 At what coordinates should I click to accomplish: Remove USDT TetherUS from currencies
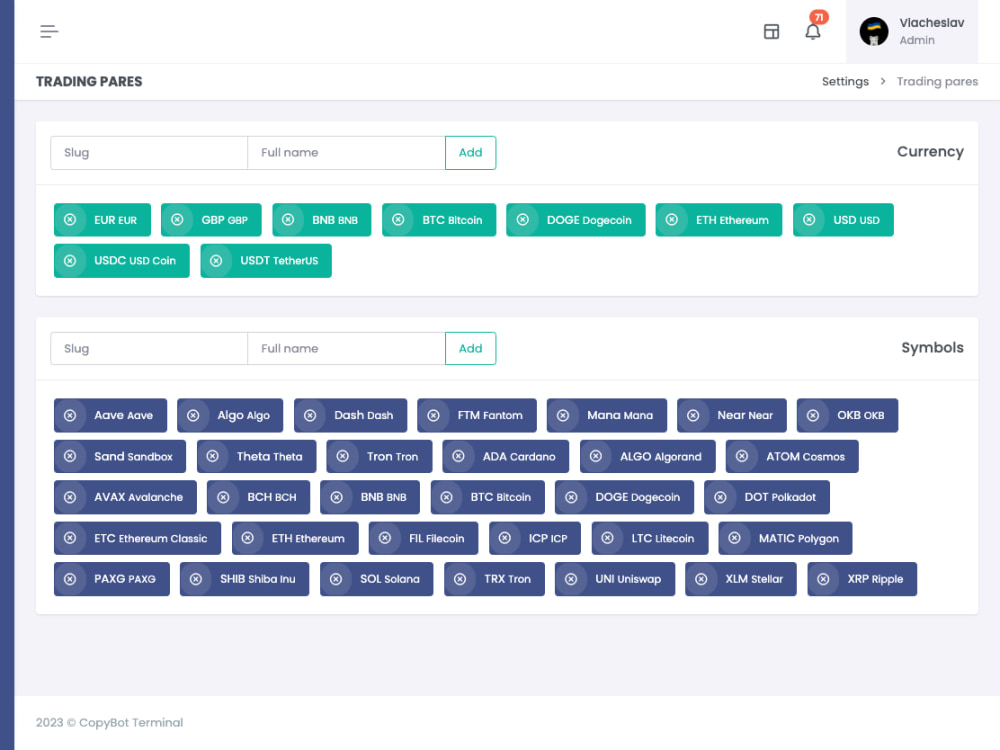tap(216, 260)
